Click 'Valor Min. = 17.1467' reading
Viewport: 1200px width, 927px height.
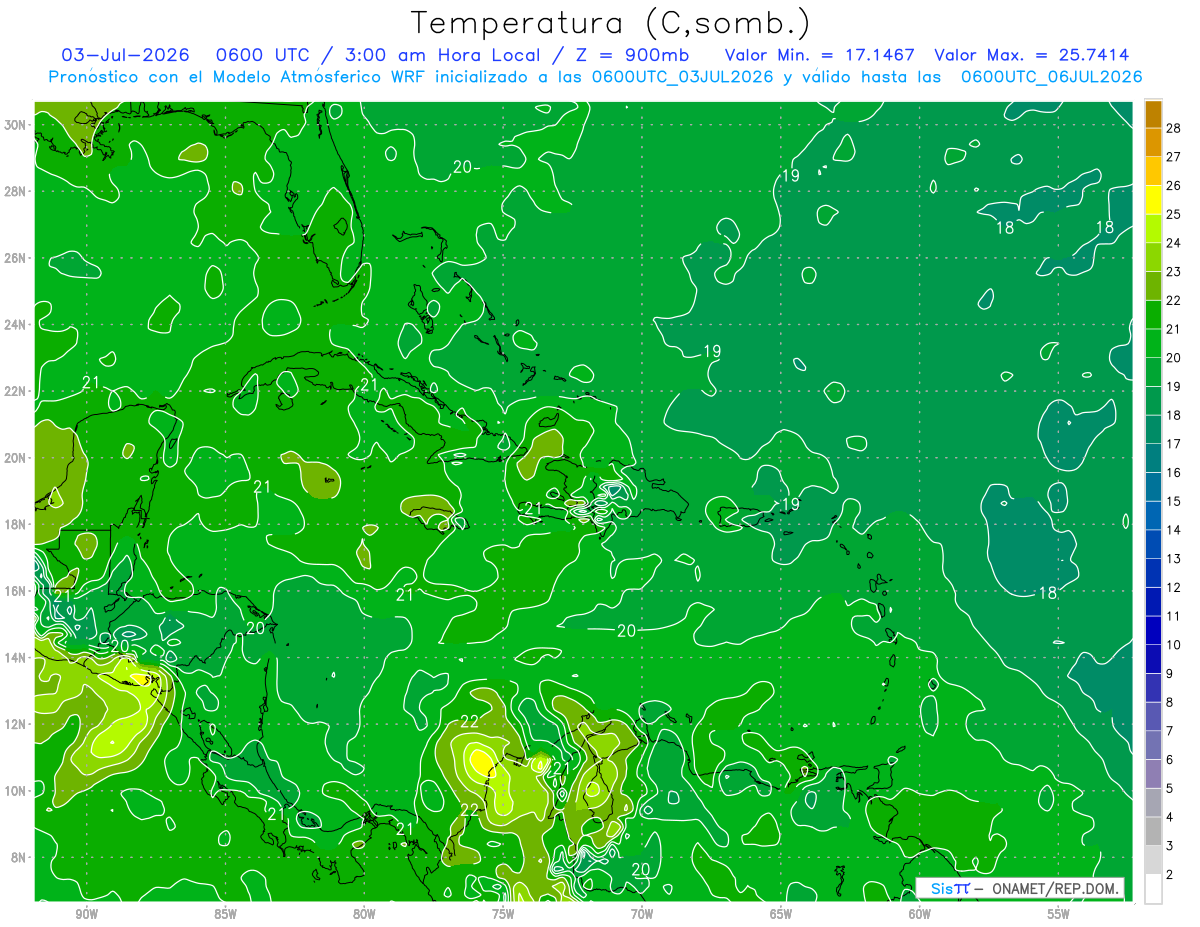coord(818,55)
